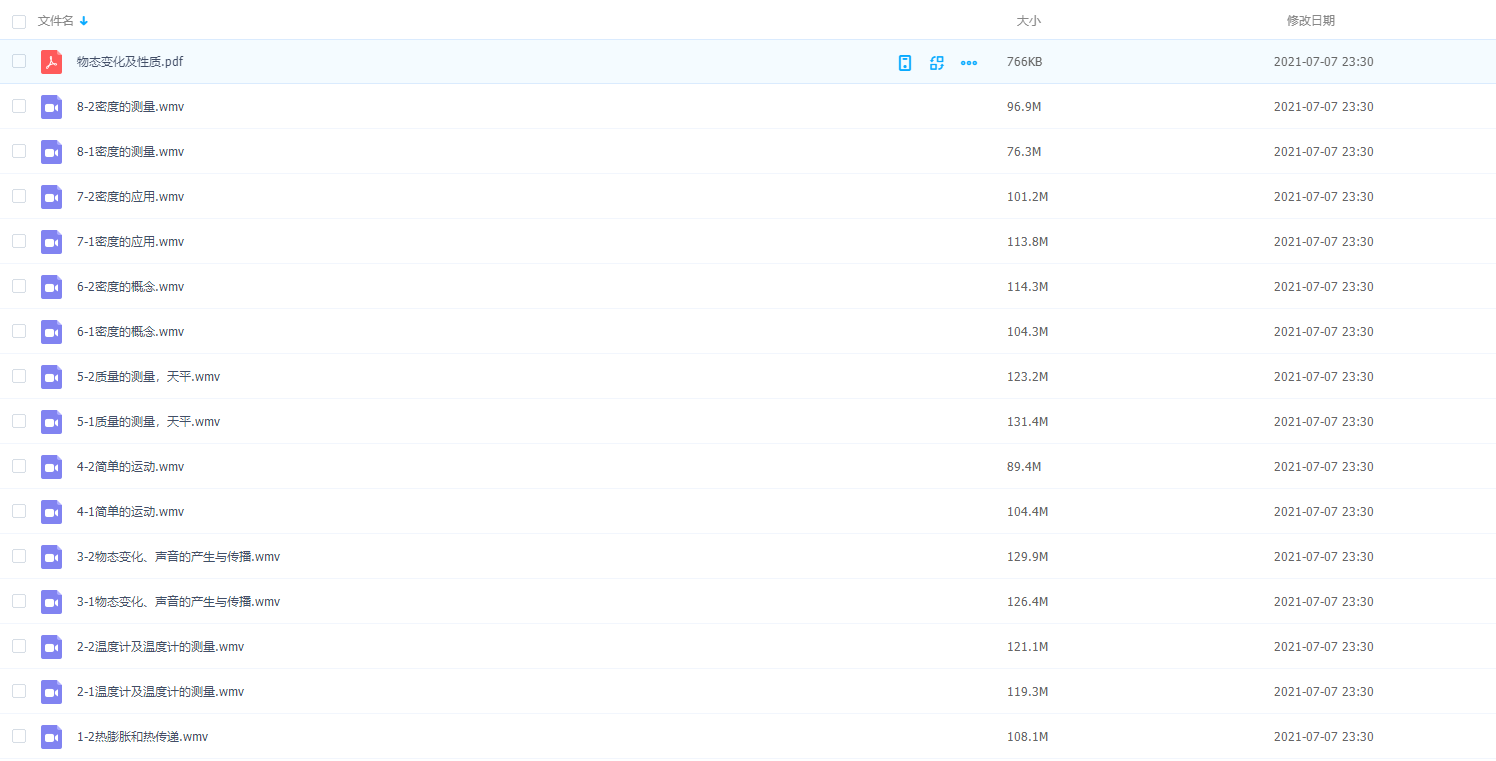The image size is (1496, 761).
Task: Click the convert icon on the PDF row
Action: coord(937,62)
